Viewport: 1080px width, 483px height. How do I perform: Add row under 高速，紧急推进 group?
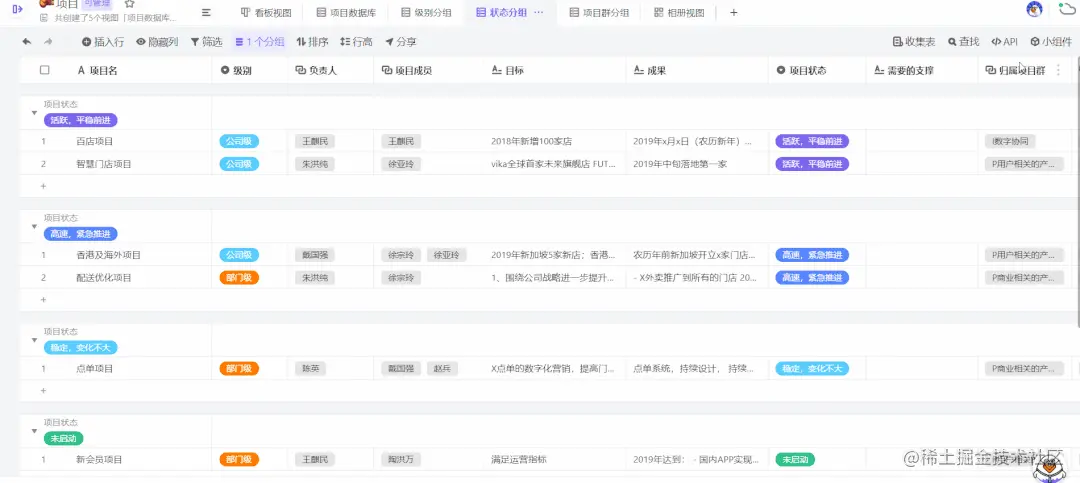click(x=43, y=300)
